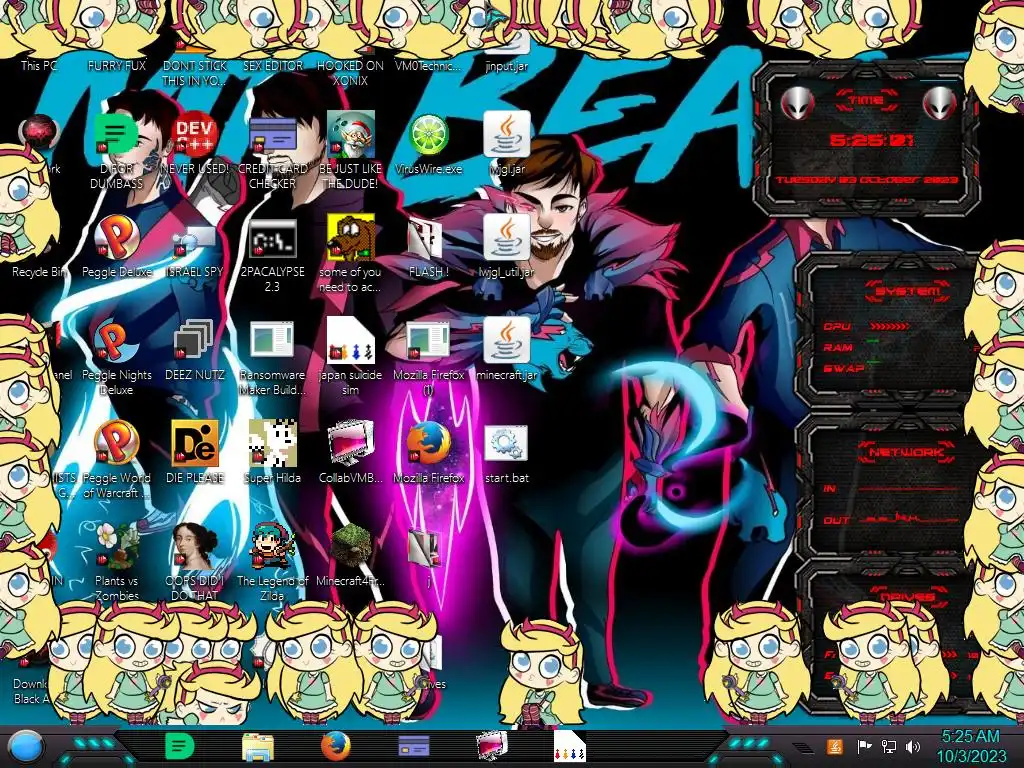This screenshot has height=768, width=1024.
Task: Open the Action Center flag tray icon
Action: pyautogui.click(x=865, y=746)
